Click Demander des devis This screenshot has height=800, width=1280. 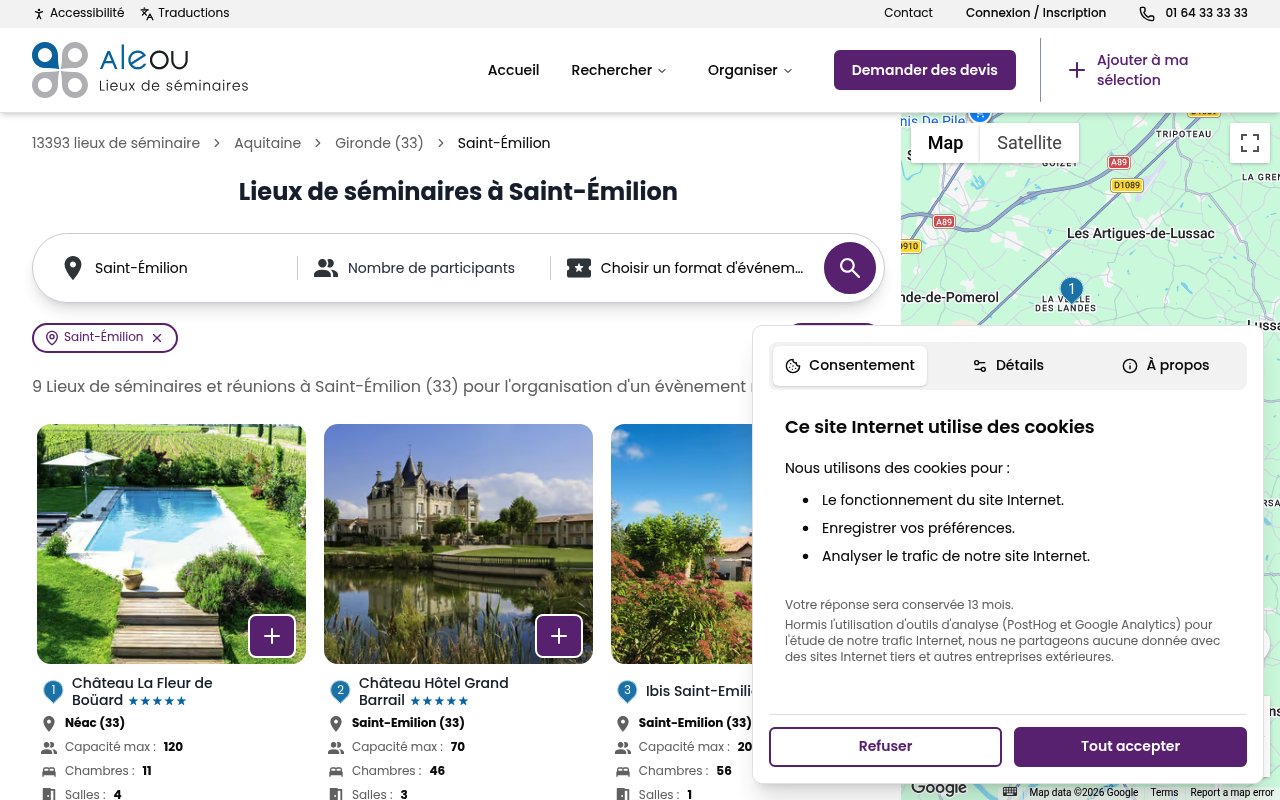[x=925, y=70]
